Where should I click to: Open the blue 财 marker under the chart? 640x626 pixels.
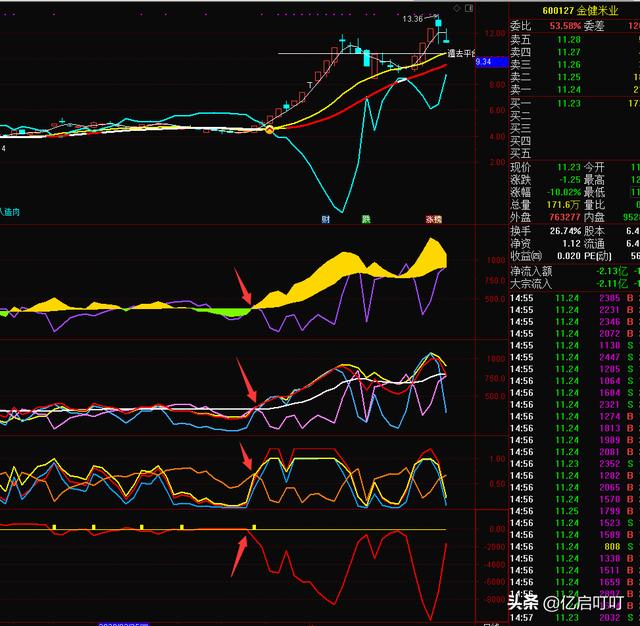point(325,219)
